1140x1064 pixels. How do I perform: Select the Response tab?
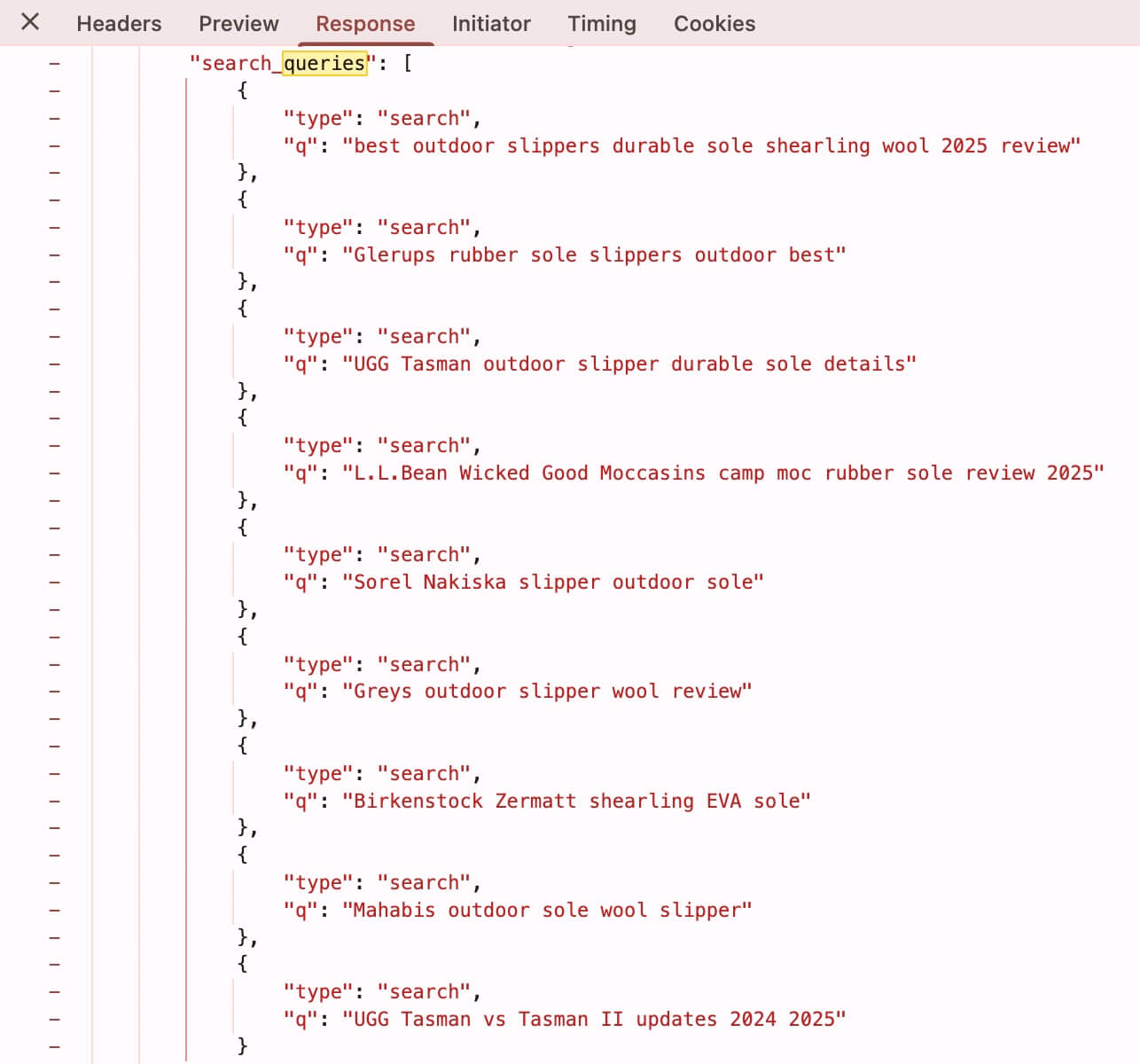(x=365, y=24)
